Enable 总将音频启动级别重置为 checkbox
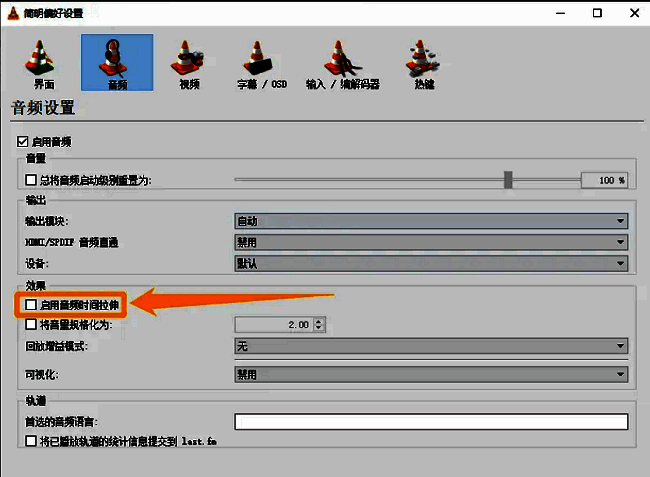 point(31,180)
